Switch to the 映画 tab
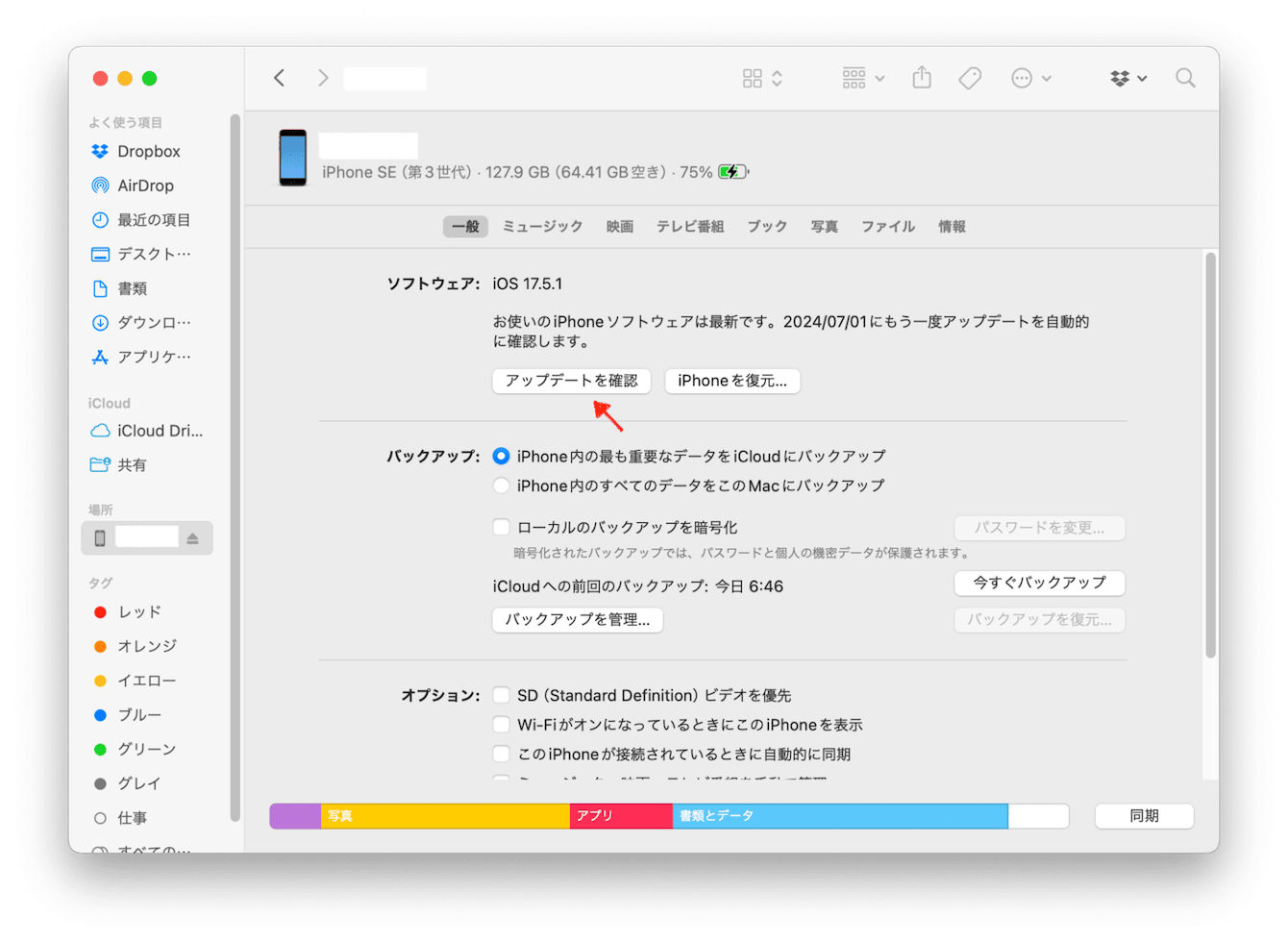Screen dimensions: 1288x944 tap(620, 227)
